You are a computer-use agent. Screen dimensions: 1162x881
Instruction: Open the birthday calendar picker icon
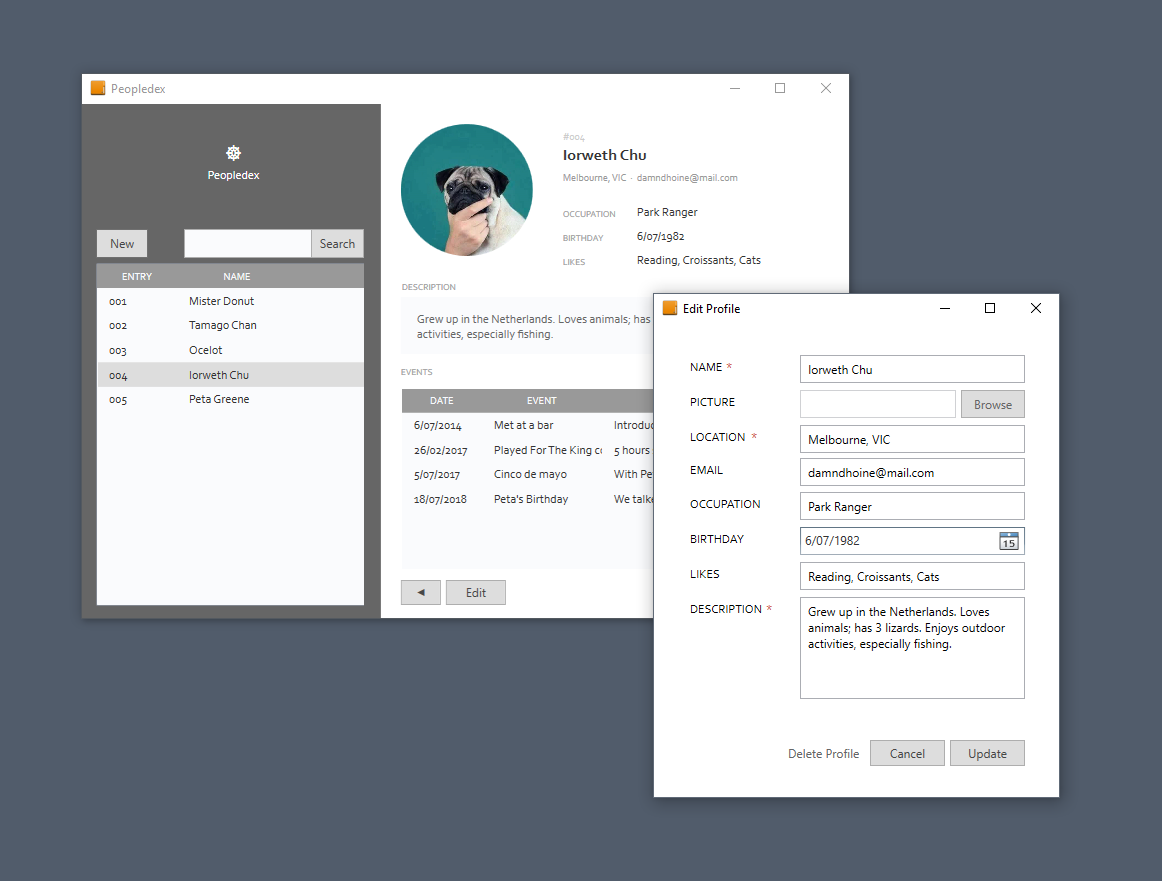(1008, 541)
